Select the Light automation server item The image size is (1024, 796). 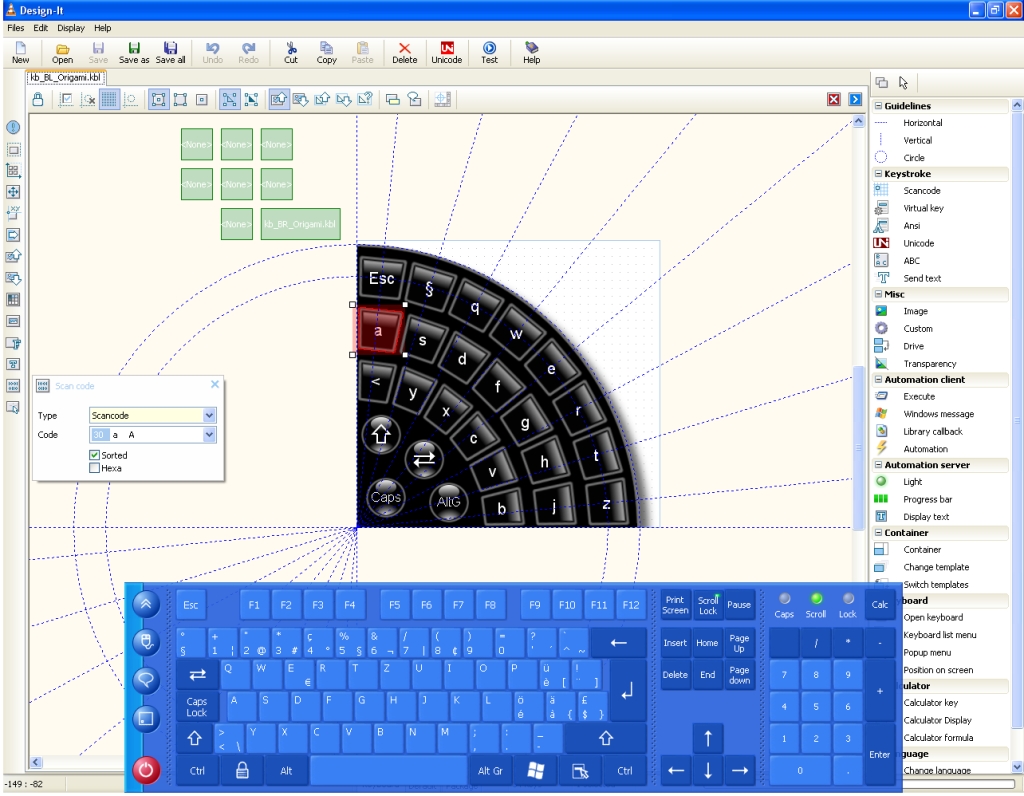pos(912,482)
